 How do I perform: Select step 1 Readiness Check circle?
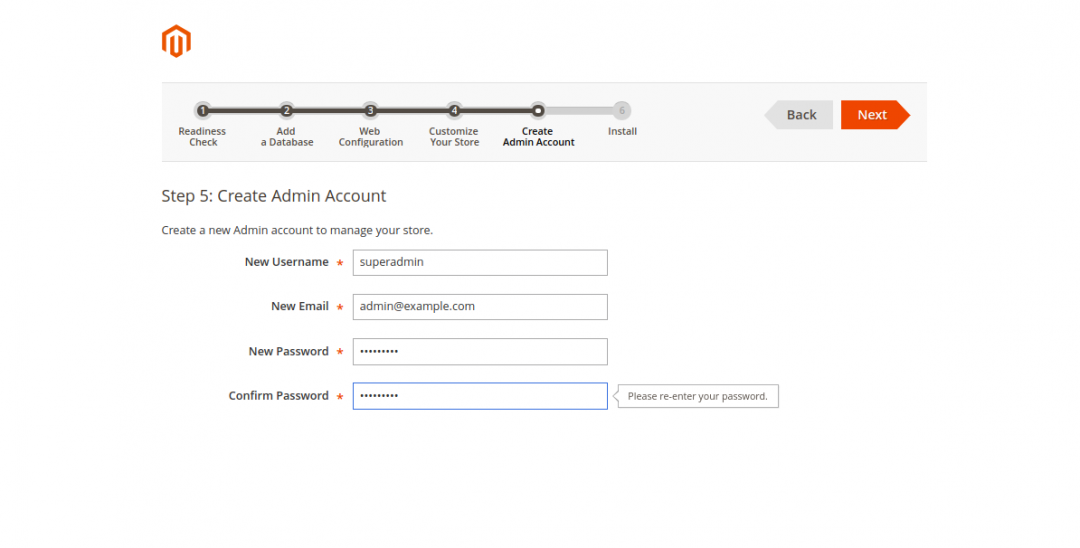(202, 110)
